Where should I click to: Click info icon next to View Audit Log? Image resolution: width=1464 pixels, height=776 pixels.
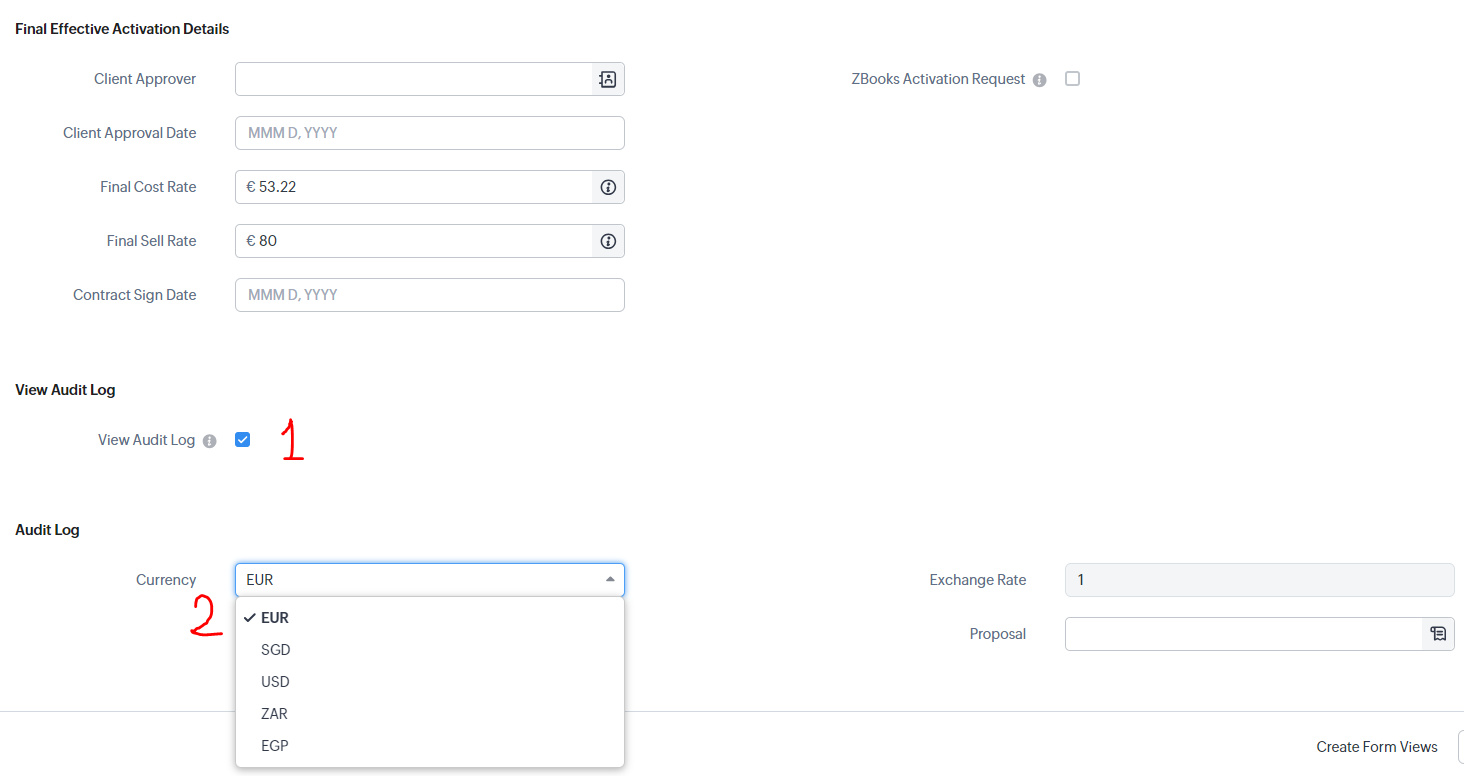pyautogui.click(x=209, y=441)
